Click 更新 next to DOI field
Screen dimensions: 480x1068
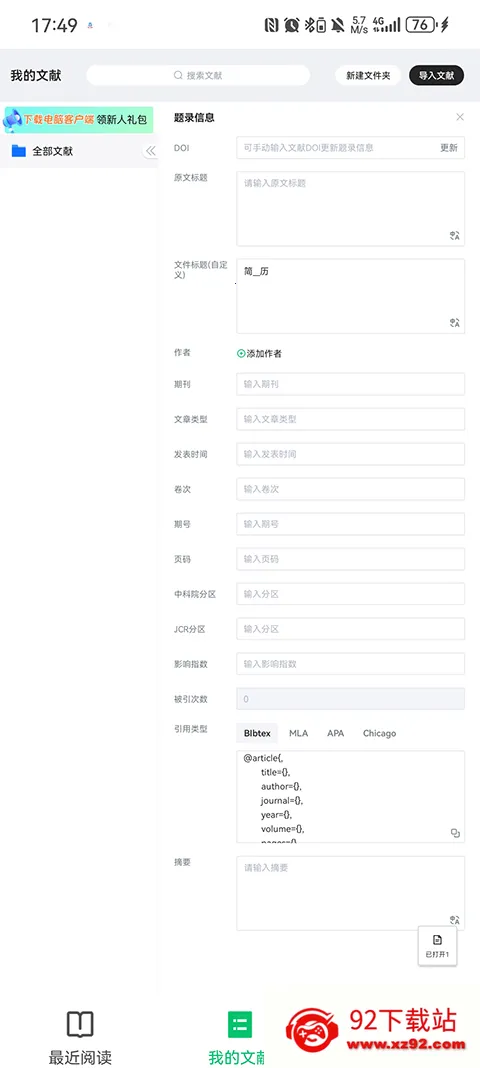(449, 147)
